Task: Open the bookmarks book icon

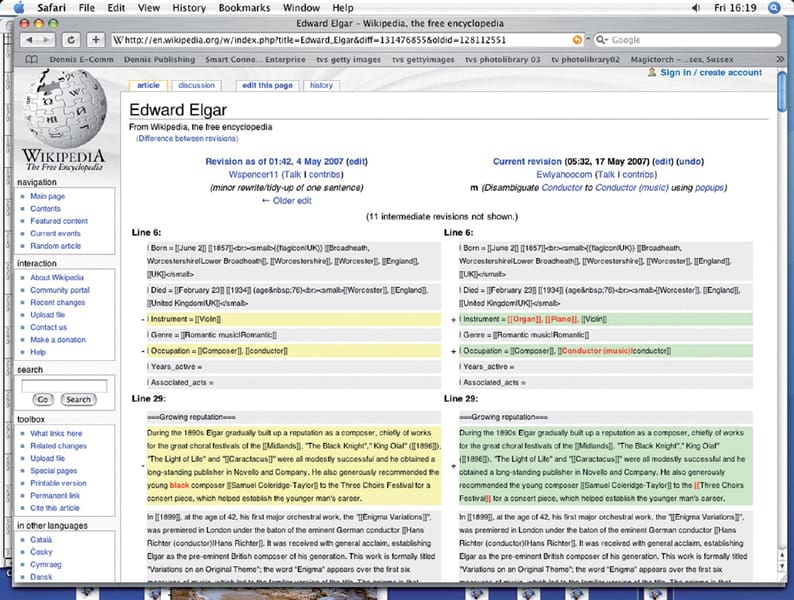Action: tap(31, 59)
